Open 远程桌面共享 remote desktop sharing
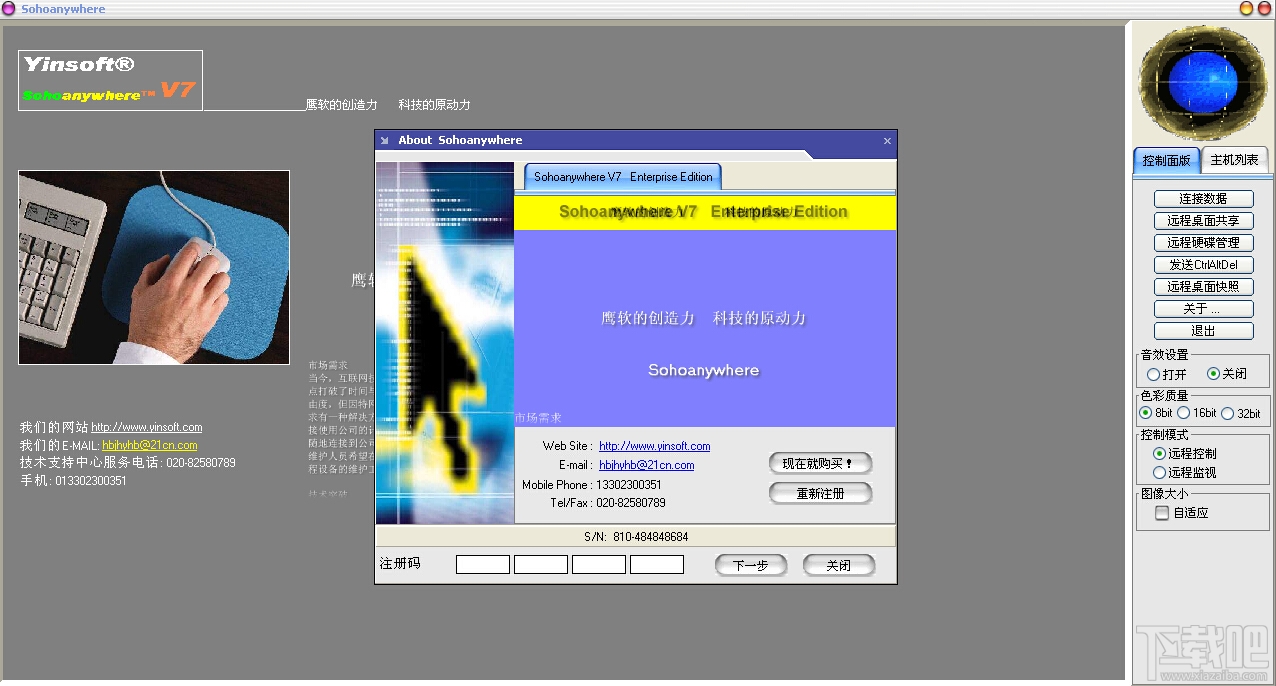This screenshot has height=686, width=1276. (1203, 221)
